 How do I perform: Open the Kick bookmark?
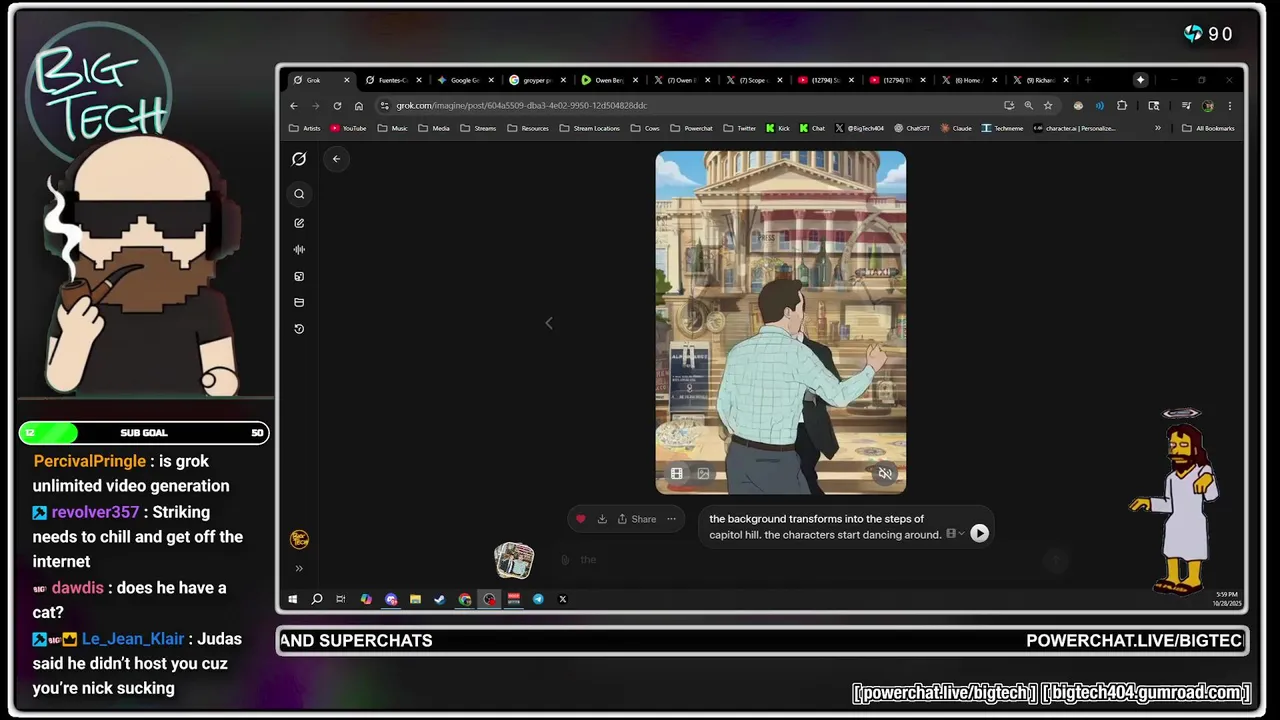tap(777, 128)
